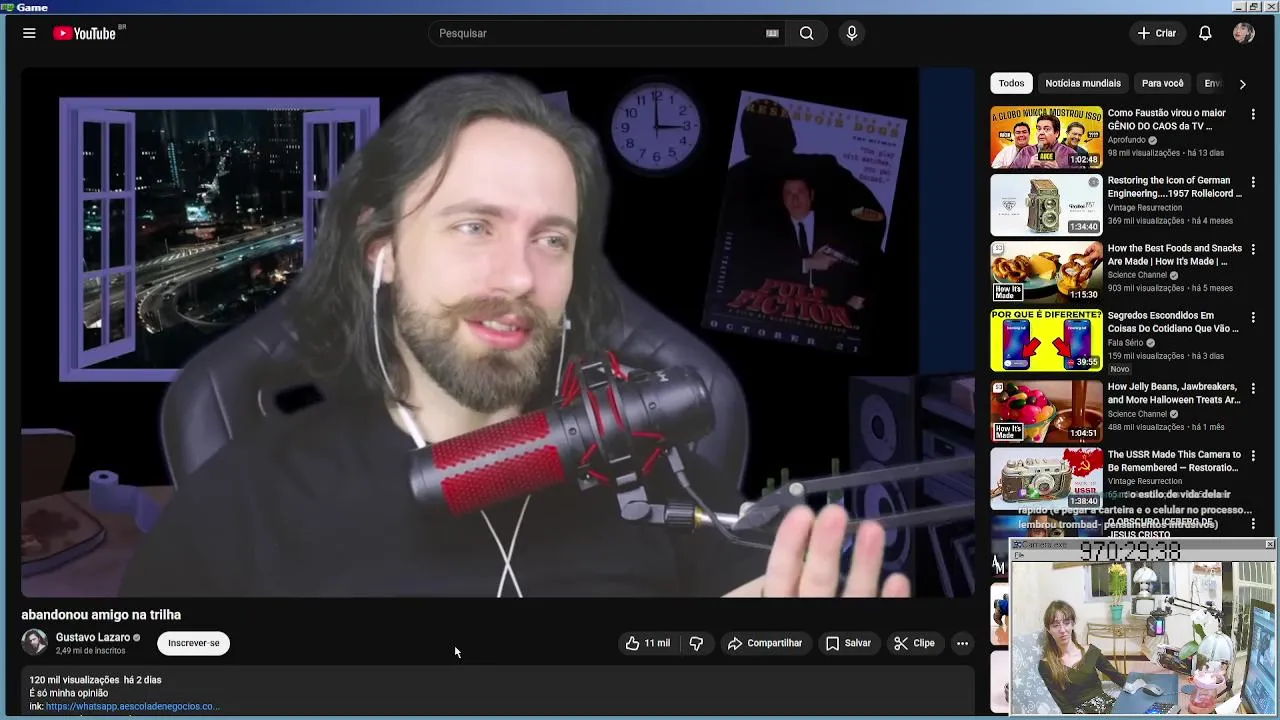Open the Gustavo Lazaro channel avatar
Screen dimensions: 1280x720
tap(35, 642)
